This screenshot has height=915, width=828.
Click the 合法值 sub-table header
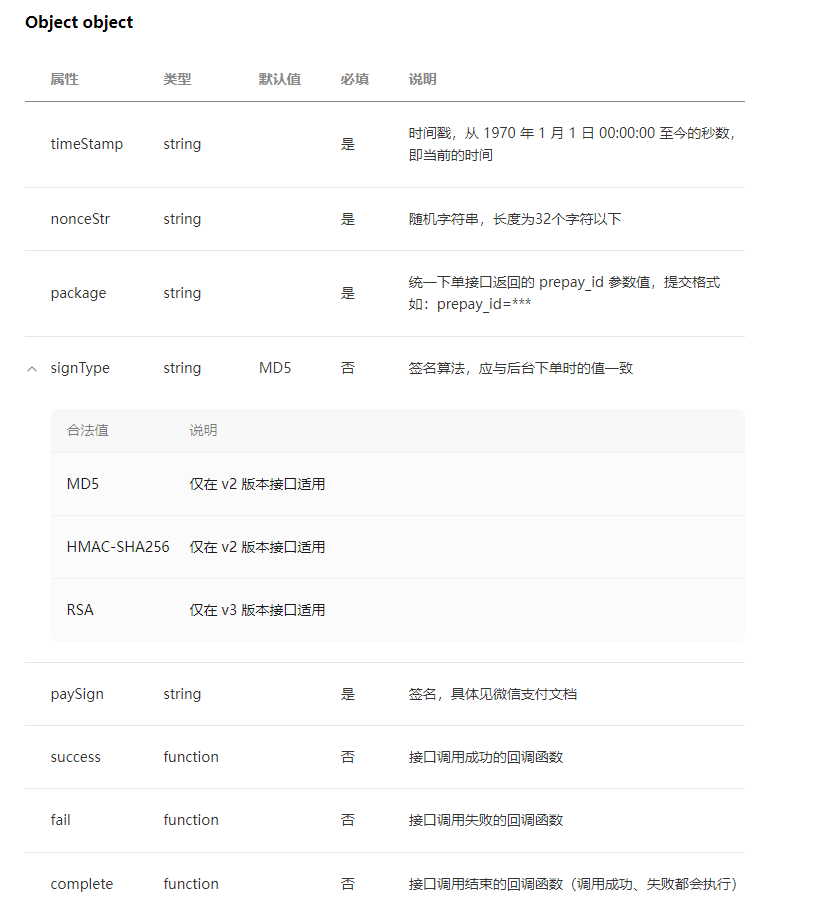coord(88,431)
